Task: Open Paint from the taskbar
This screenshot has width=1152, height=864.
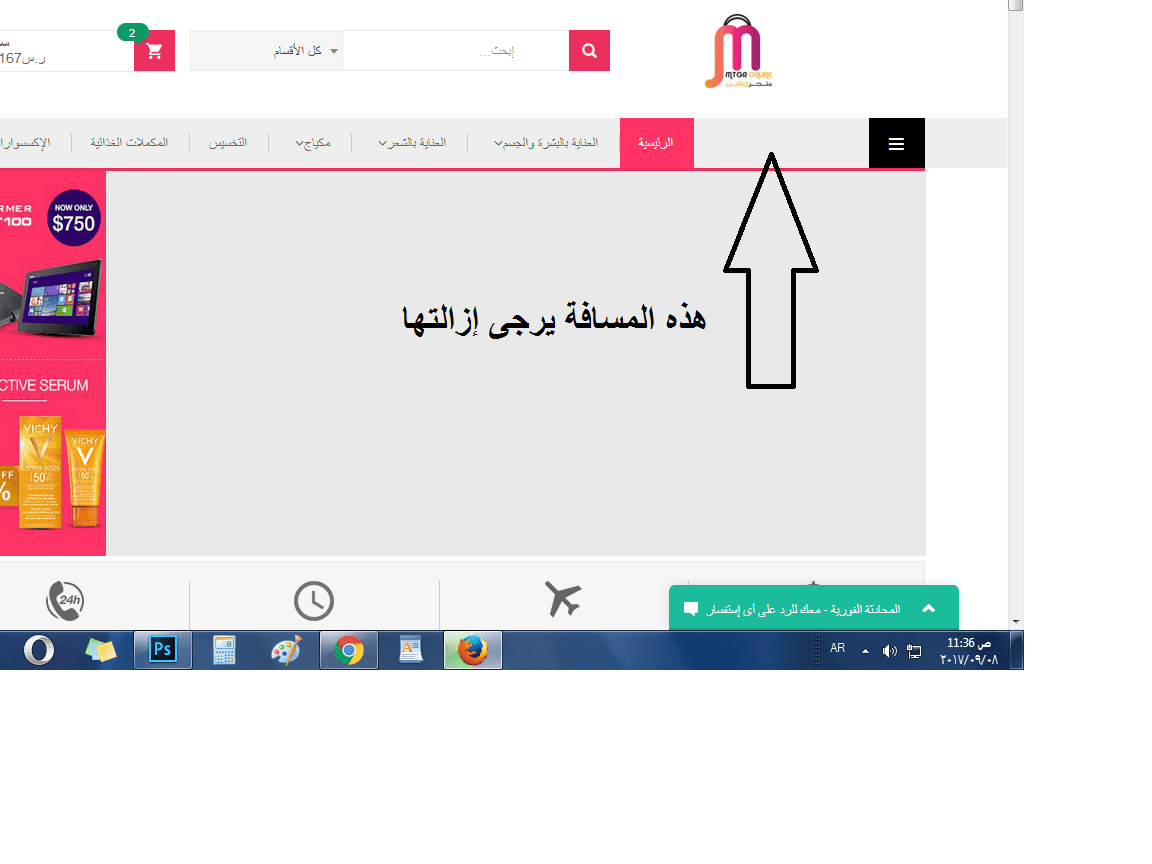Action: pos(287,650)
